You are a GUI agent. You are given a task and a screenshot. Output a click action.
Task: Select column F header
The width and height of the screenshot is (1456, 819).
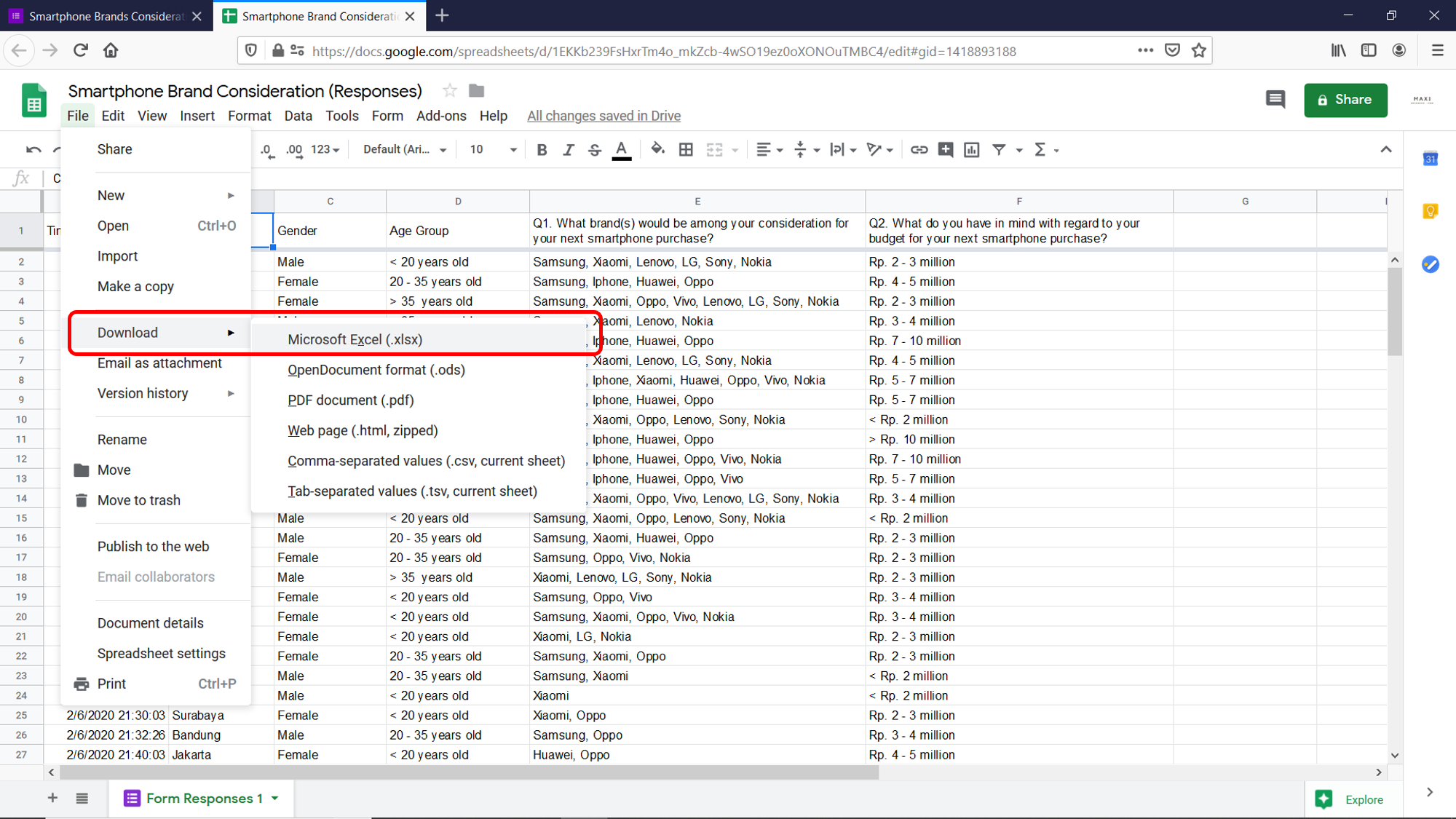(1019, 201)
